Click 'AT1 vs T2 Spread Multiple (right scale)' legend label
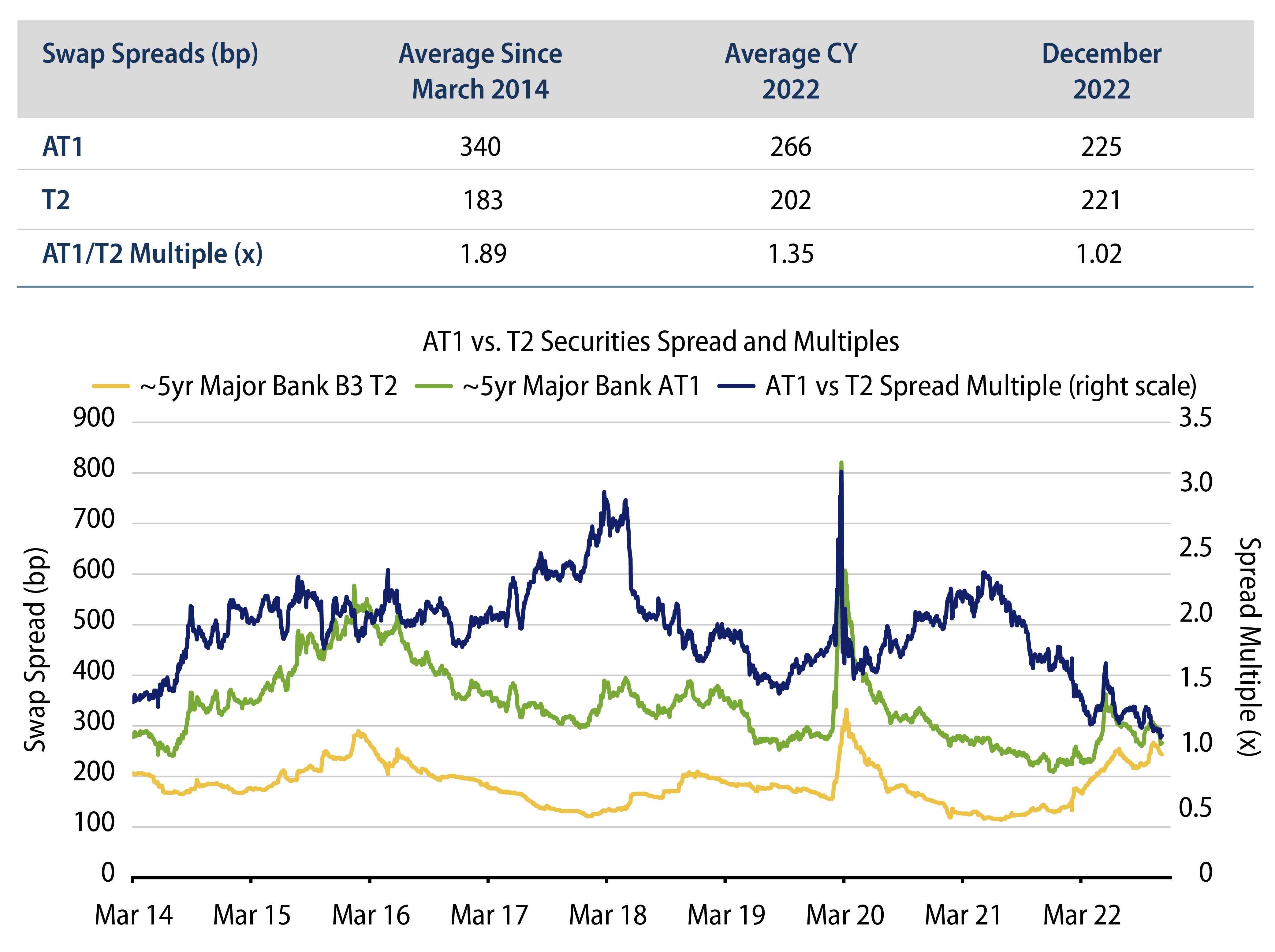The width and height of the screenshot is (1275, 952). 981,387
